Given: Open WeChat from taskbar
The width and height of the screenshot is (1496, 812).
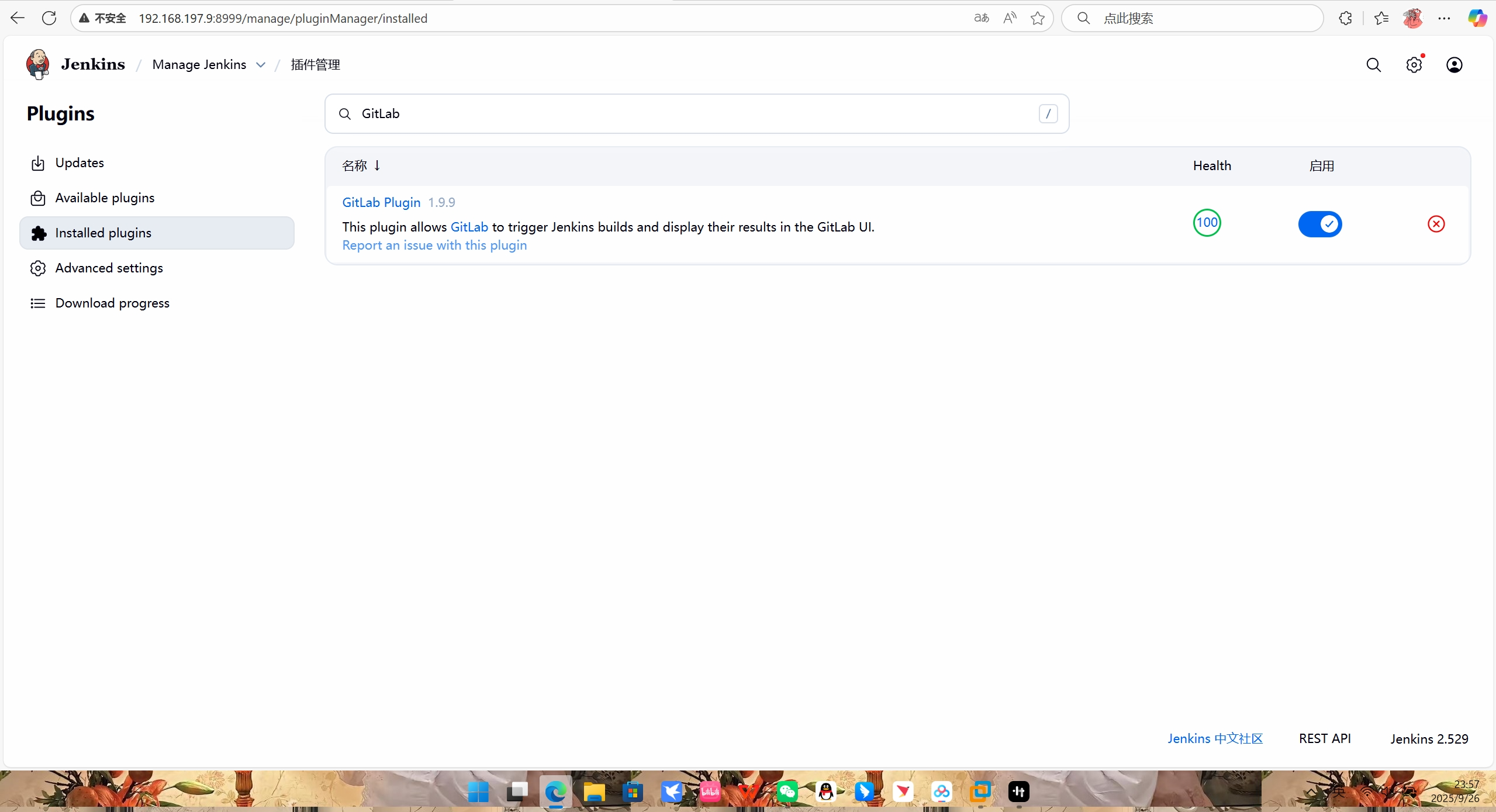Looking at the screenshot, I should click(787, 792).
